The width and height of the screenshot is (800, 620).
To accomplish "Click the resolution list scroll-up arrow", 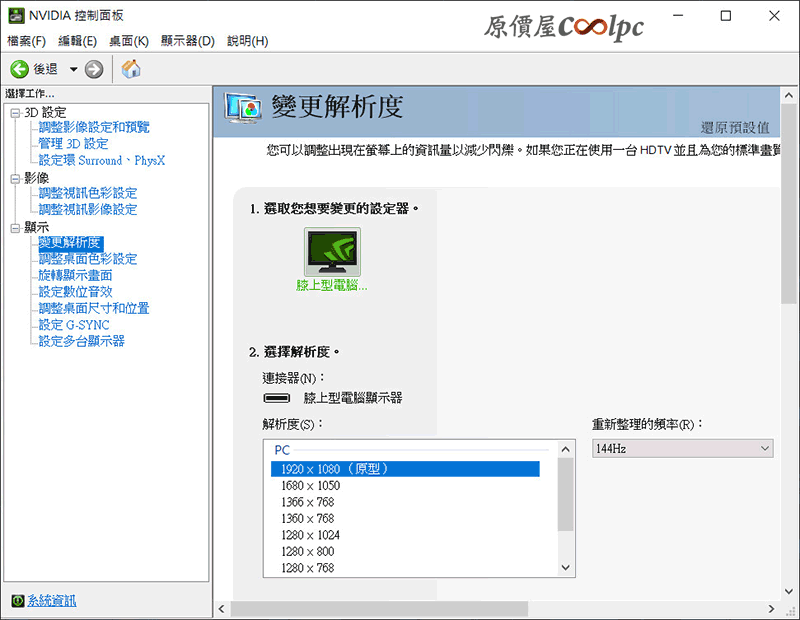I will coord(565,449).
